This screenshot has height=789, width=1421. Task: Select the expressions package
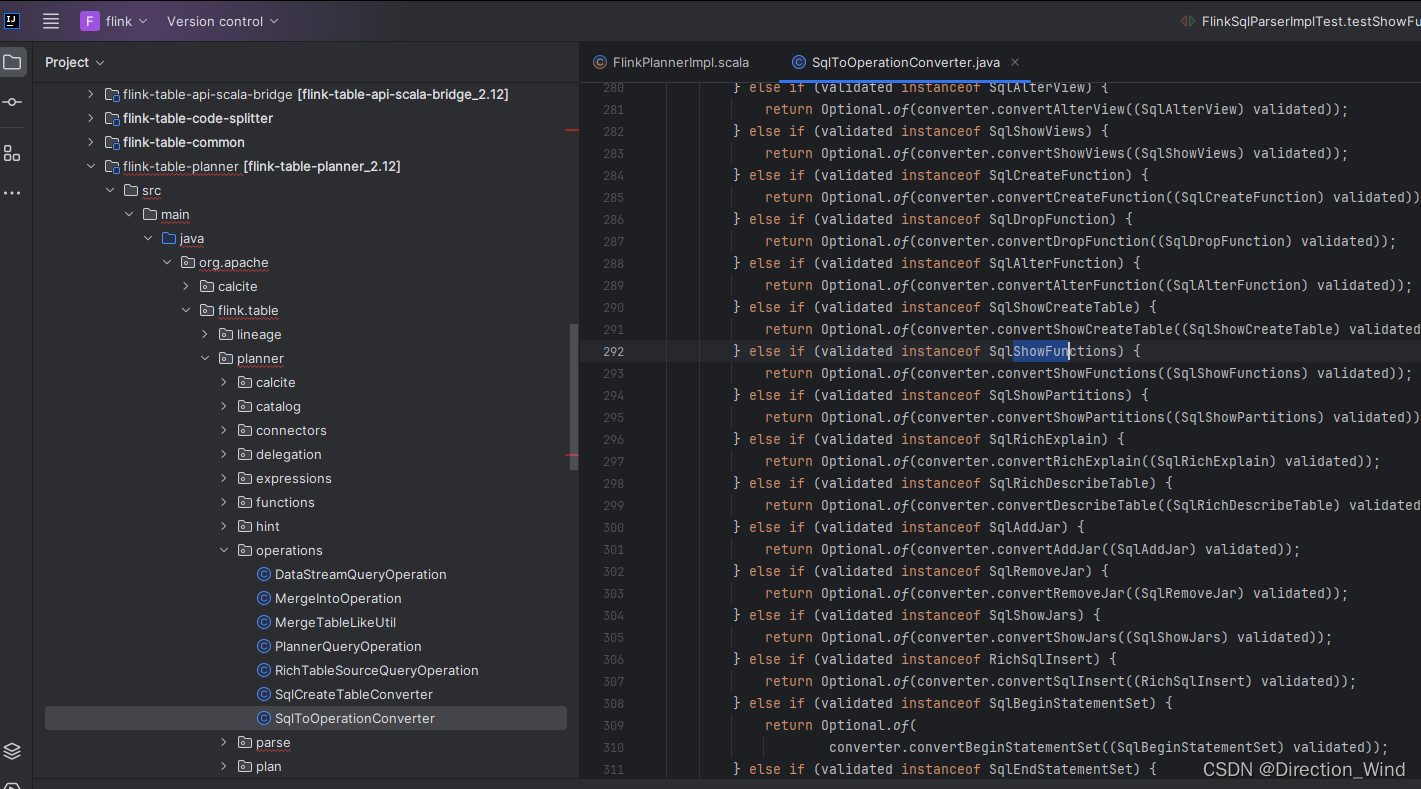point(293,478)
